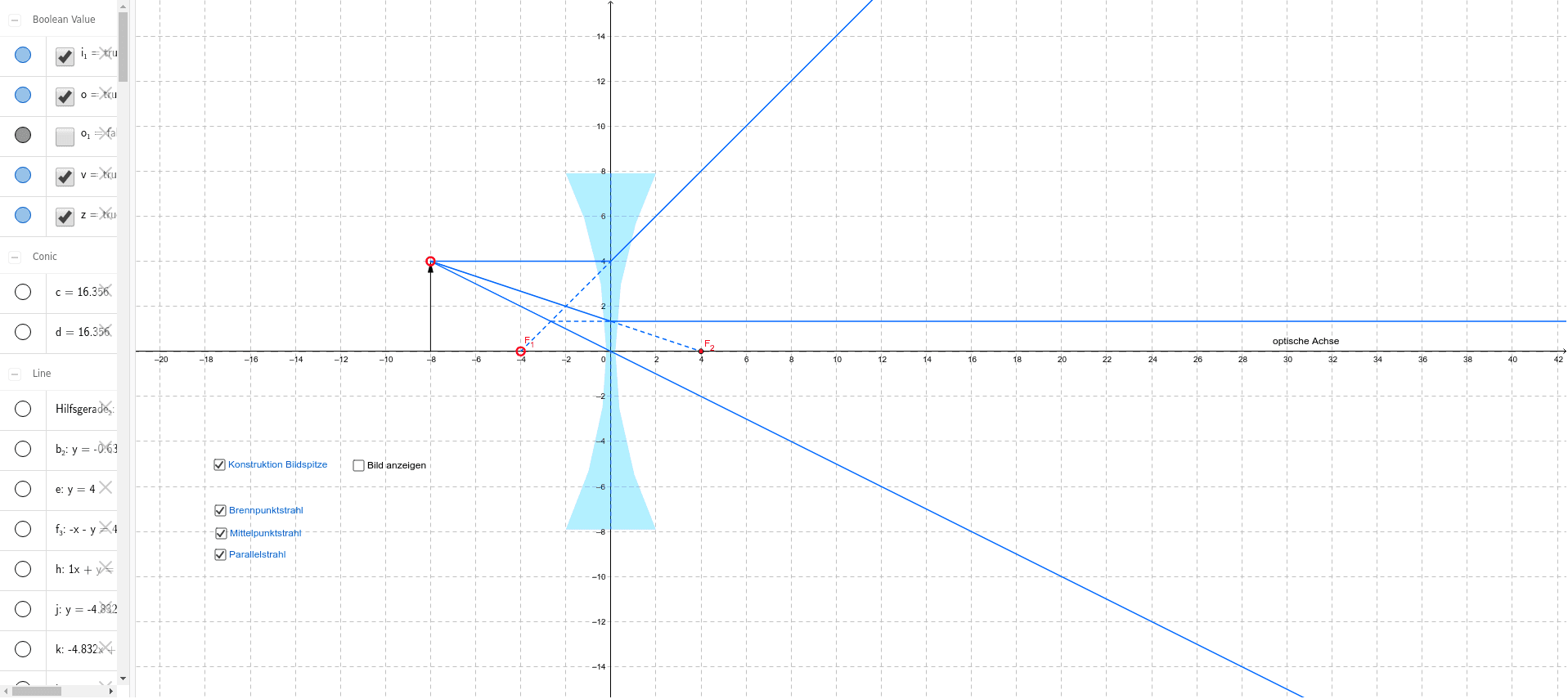Delete the o₁ entry with its X icon
This screenshot has height=699, width=1568.
106,132
